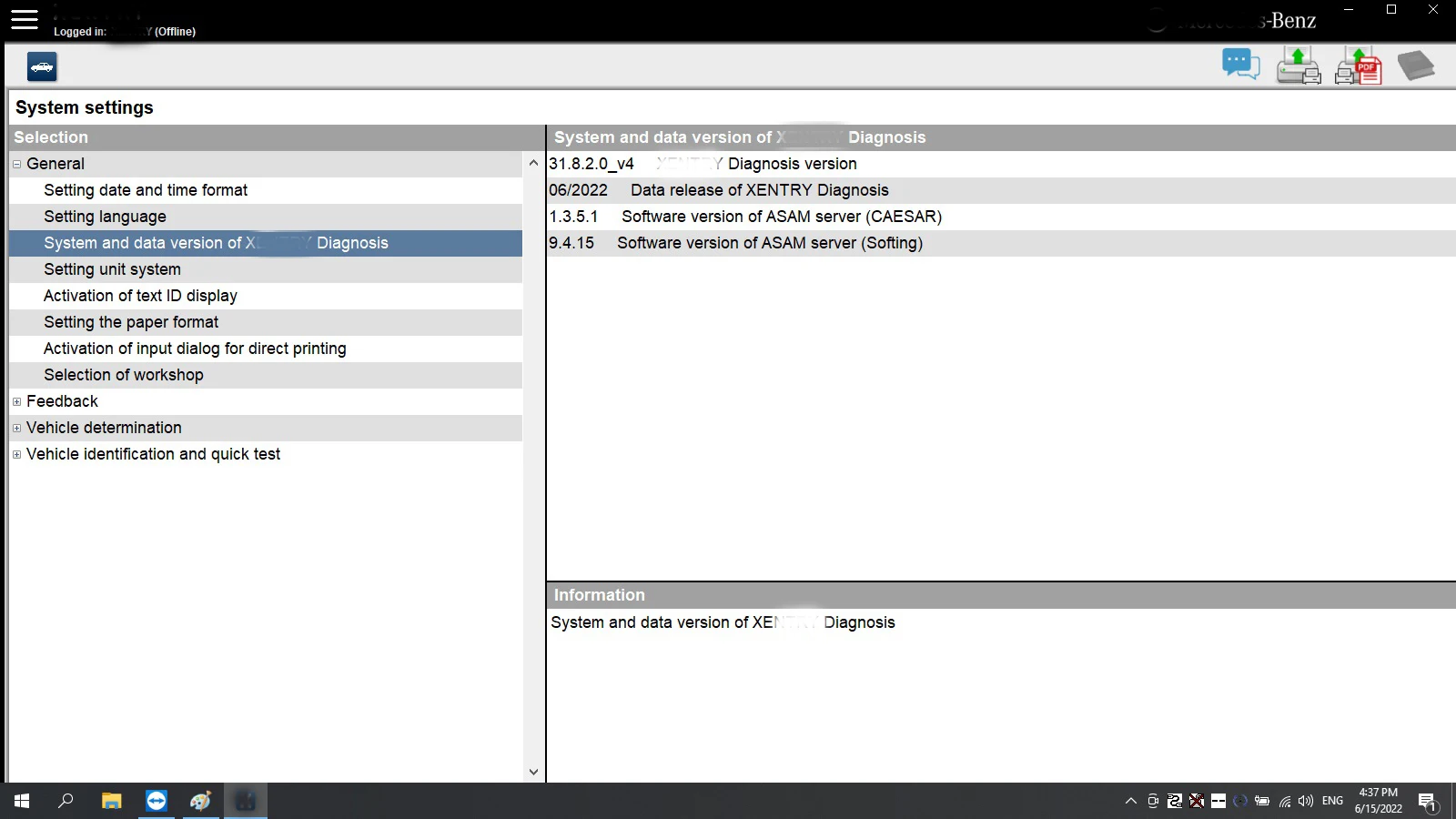Open the battery power status icon
Image resolution: width=1456 pixels, height=819 pixels.
[x=1262, y=801]
